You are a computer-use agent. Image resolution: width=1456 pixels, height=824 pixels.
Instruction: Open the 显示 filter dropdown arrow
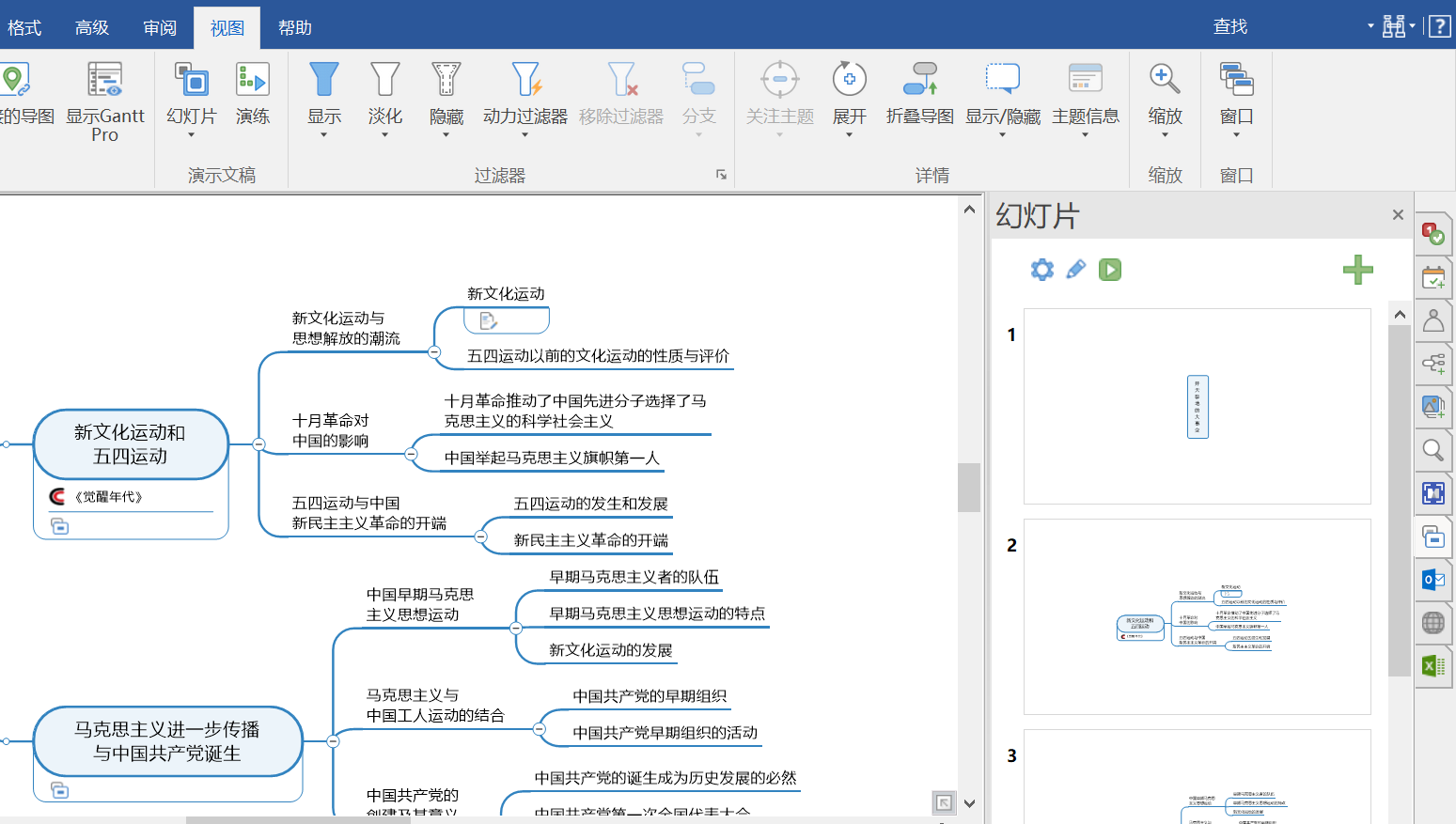click(x=323, y=135)
